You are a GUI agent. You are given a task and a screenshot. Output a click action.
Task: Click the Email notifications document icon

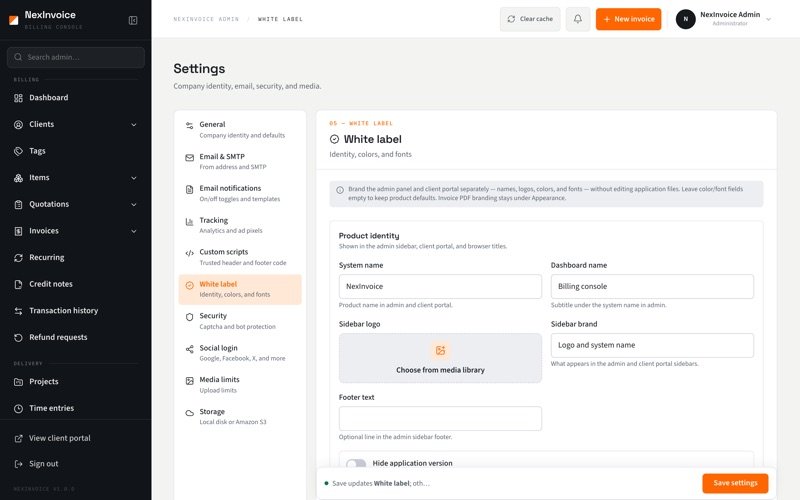point(189,189)
